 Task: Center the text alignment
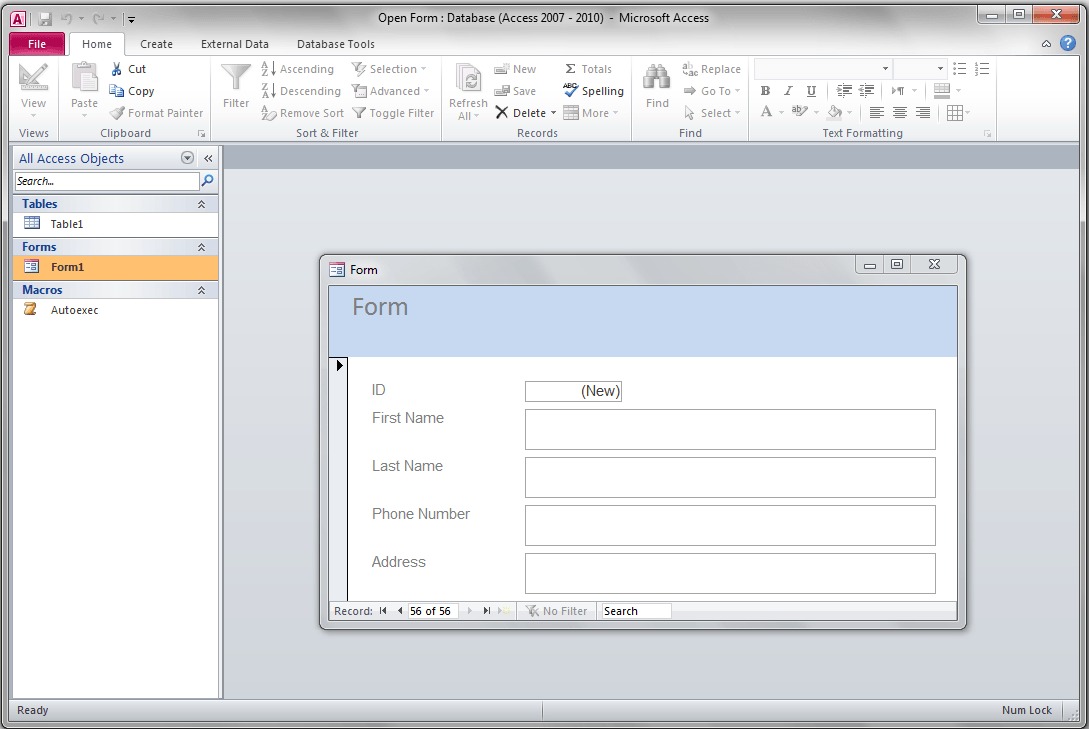[900, 112]
